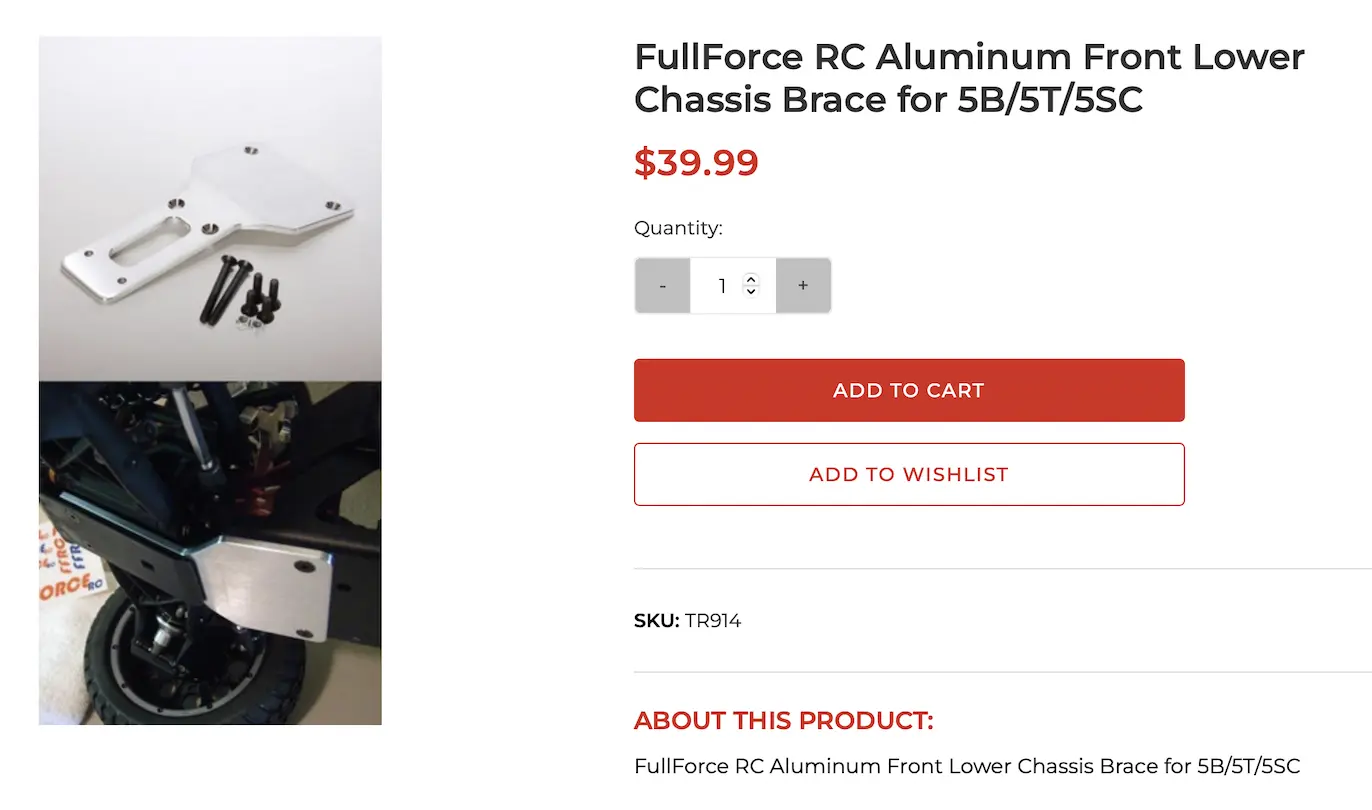Increase quantity with the plus button
This screenshot has height=810, width=1372.
pos(803,286)
